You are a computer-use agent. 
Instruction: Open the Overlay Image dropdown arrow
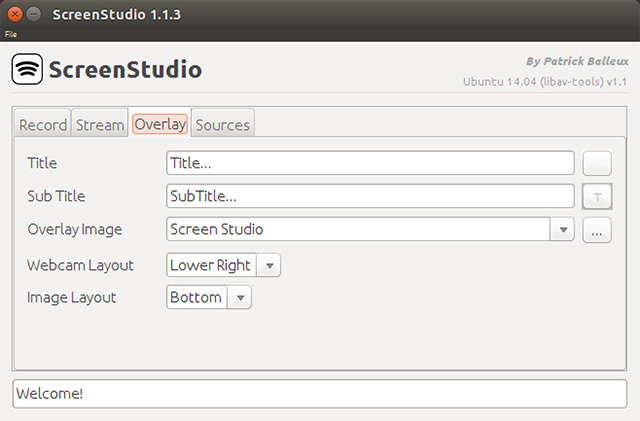coord(563,229)
